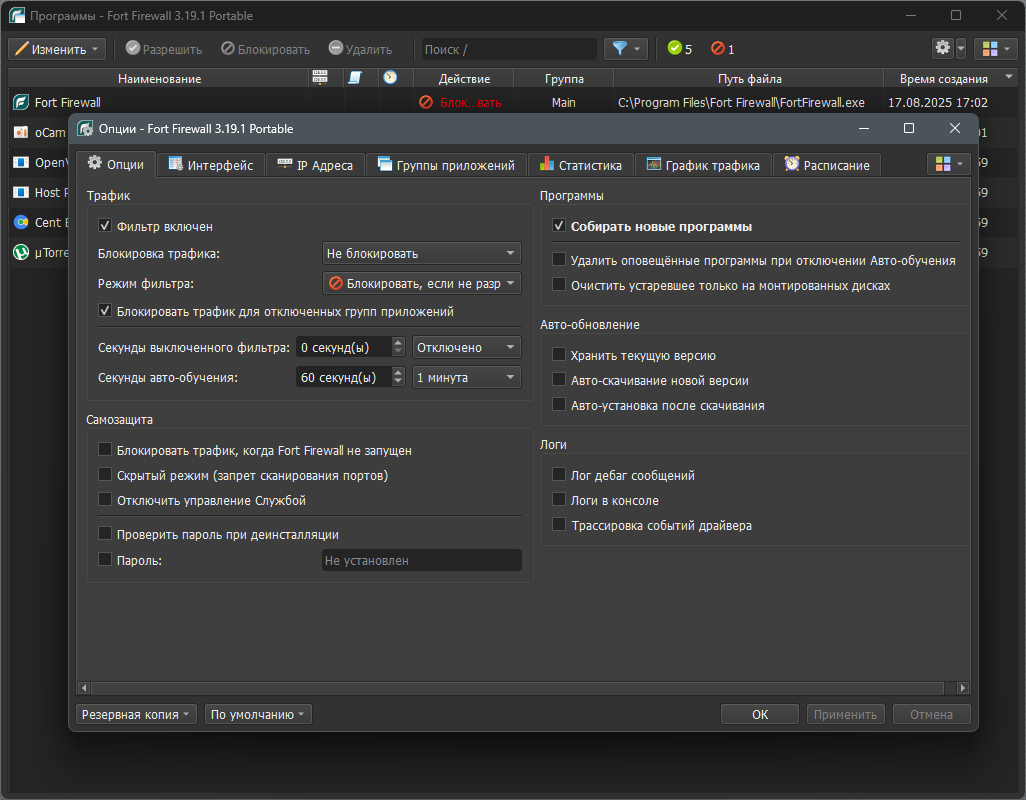Open Резервная копия dropdown button

[136, 714]
